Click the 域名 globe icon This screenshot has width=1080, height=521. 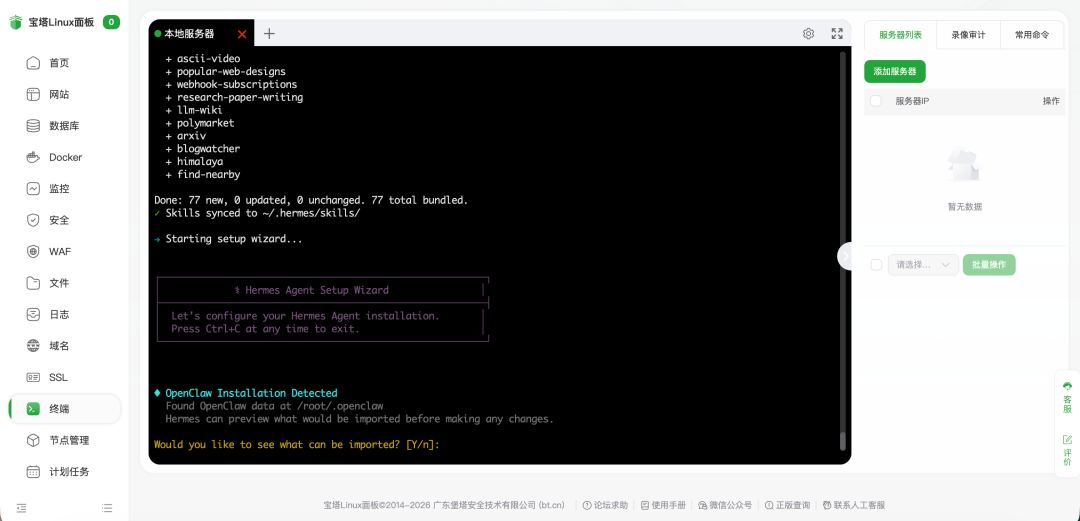[x=33, y=346]
